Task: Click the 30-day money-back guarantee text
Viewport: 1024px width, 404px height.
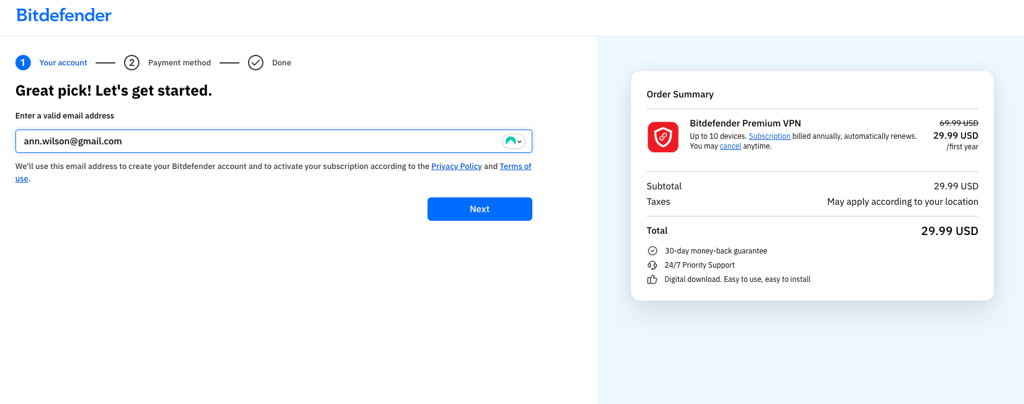Action: pos(716,251)
